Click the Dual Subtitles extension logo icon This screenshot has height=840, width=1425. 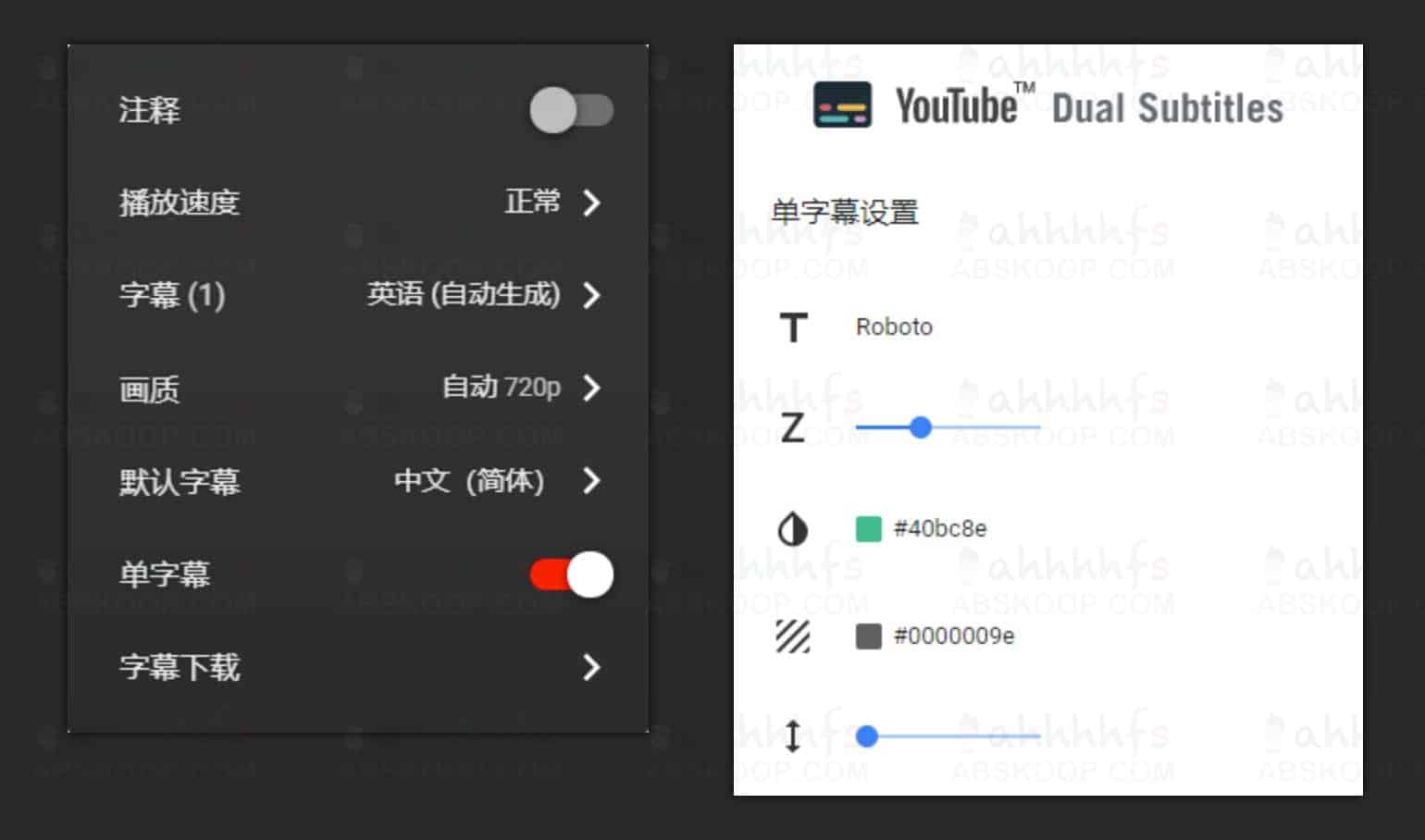pyautogui.click(x=842, y=105)
